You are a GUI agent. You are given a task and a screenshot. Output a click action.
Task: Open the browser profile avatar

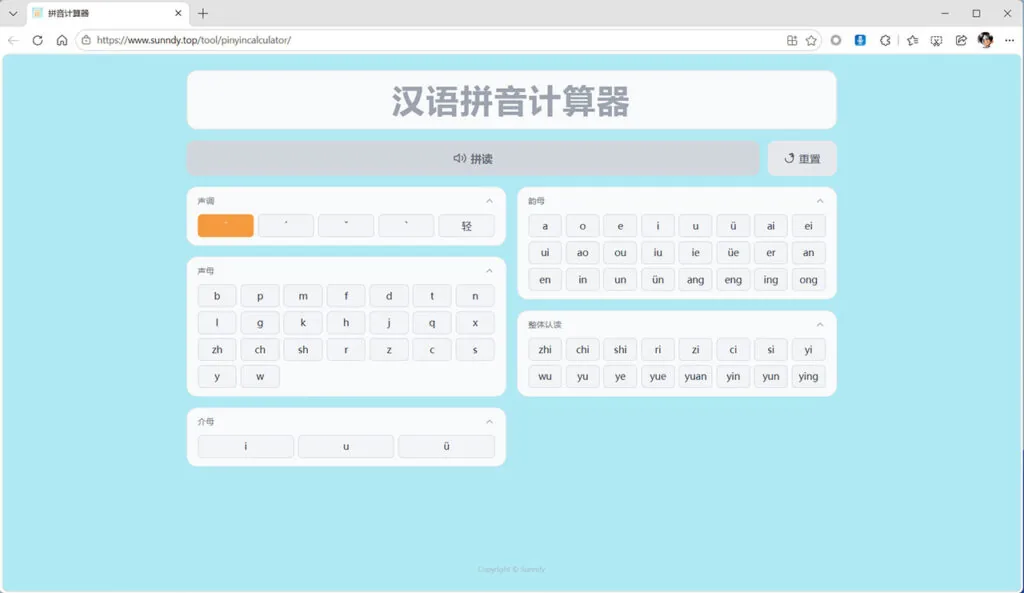pos(985,40)
